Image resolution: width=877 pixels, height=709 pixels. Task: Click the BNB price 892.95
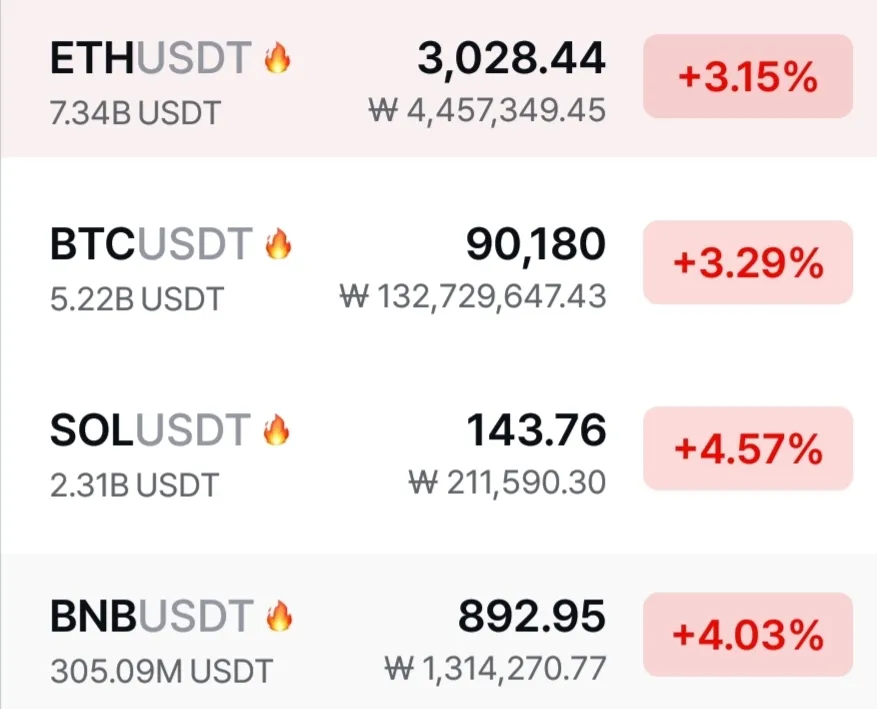pyautogui.click(x=532, y=616)
